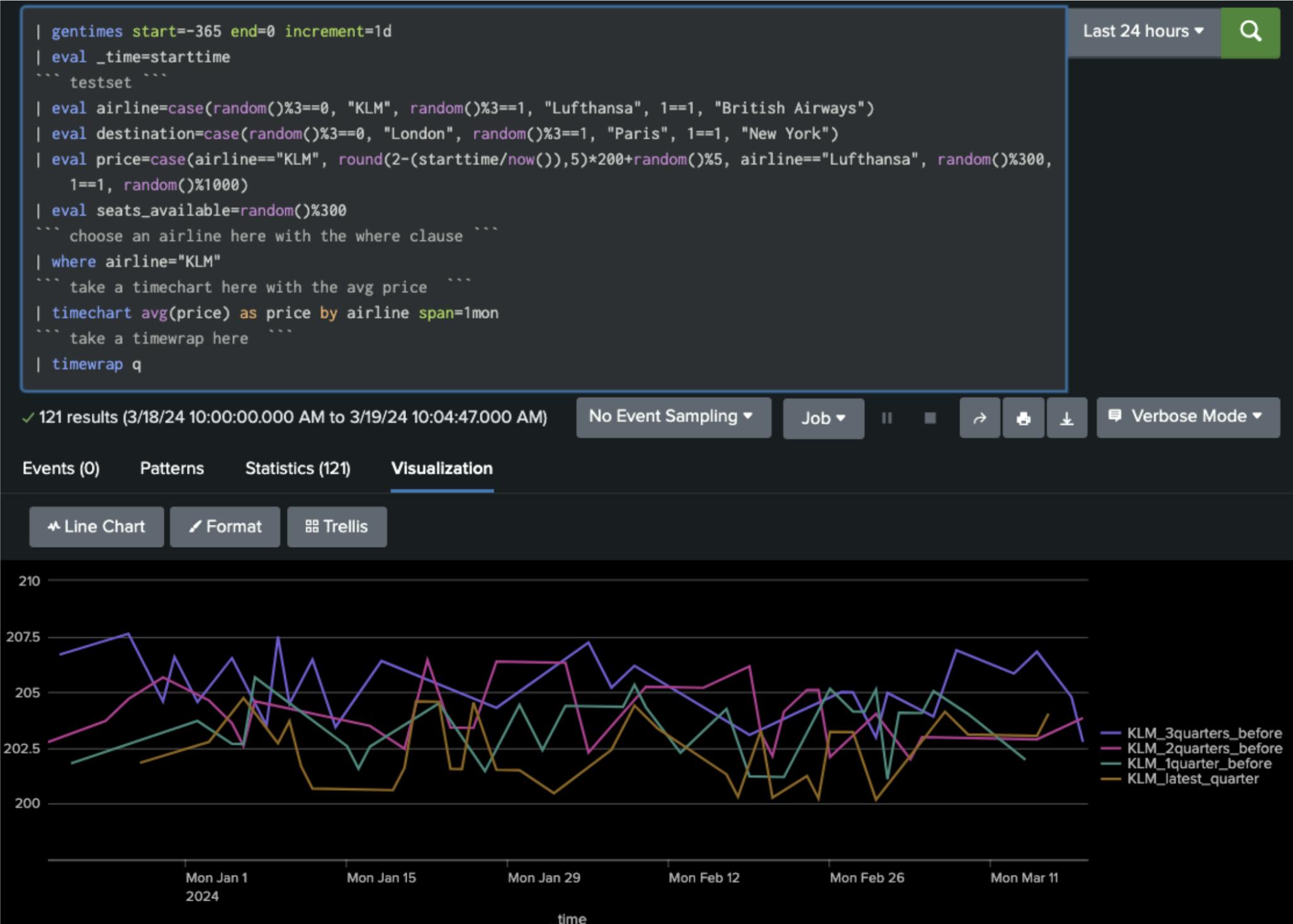
Task: Stop the search job
Action: 930,418
